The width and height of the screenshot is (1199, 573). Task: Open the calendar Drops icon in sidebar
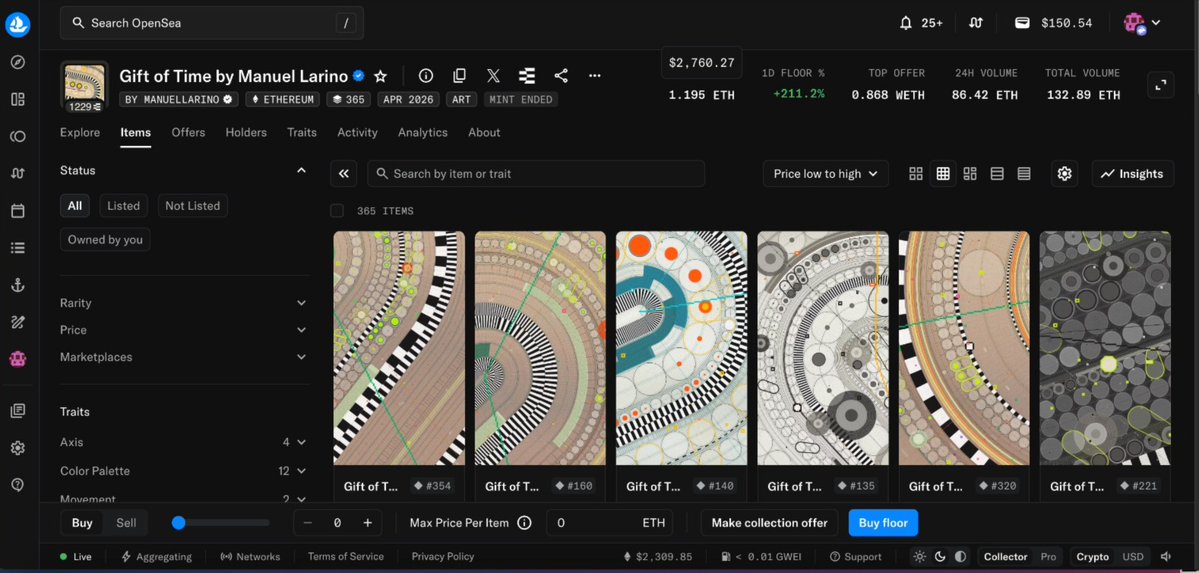point(18,210)
